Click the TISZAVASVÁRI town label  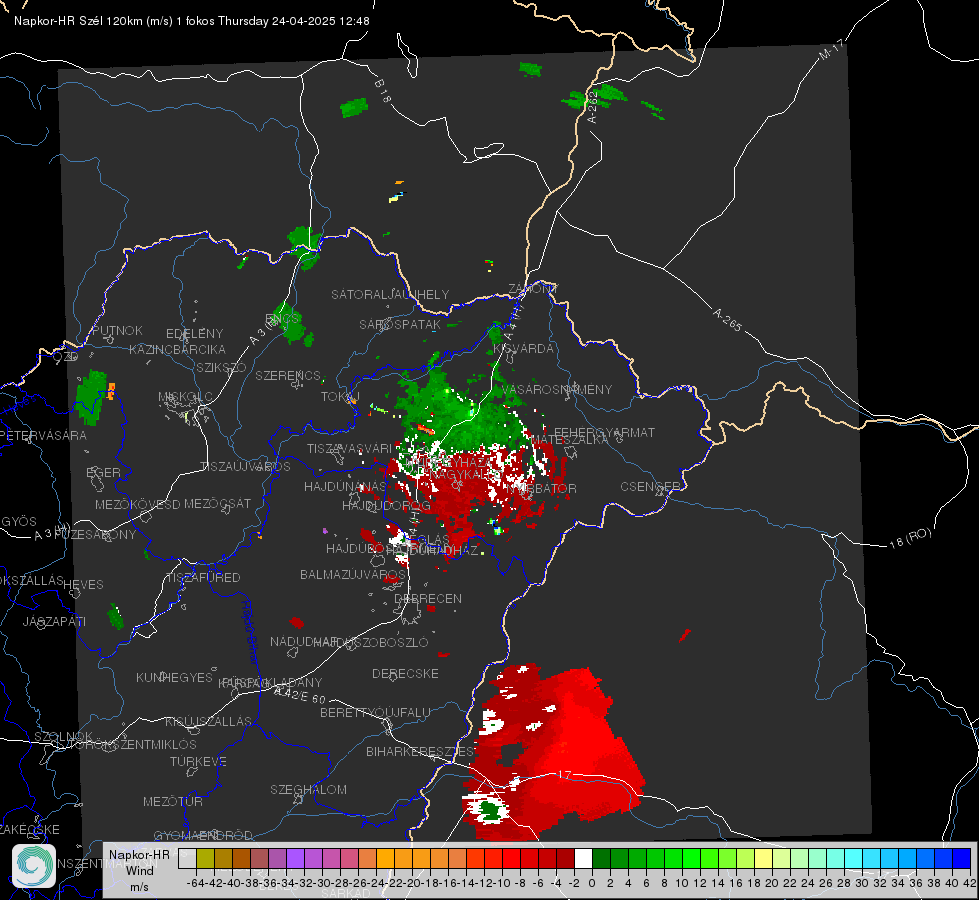click(350, 448)
